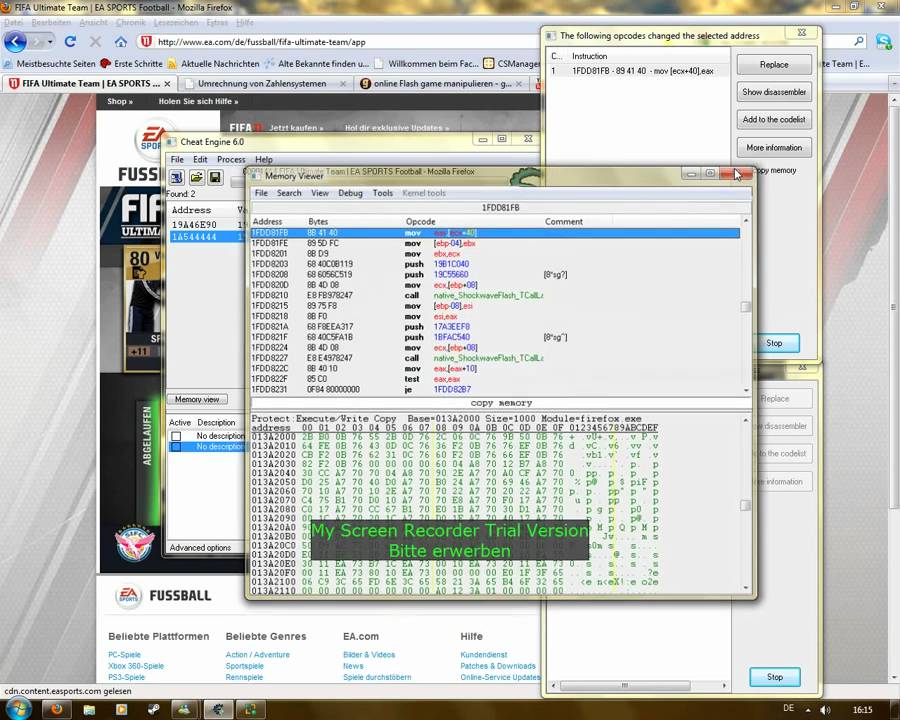Open Firefox back/forward history dropdown arrow
900x720 pixels.
click(50, 42)
